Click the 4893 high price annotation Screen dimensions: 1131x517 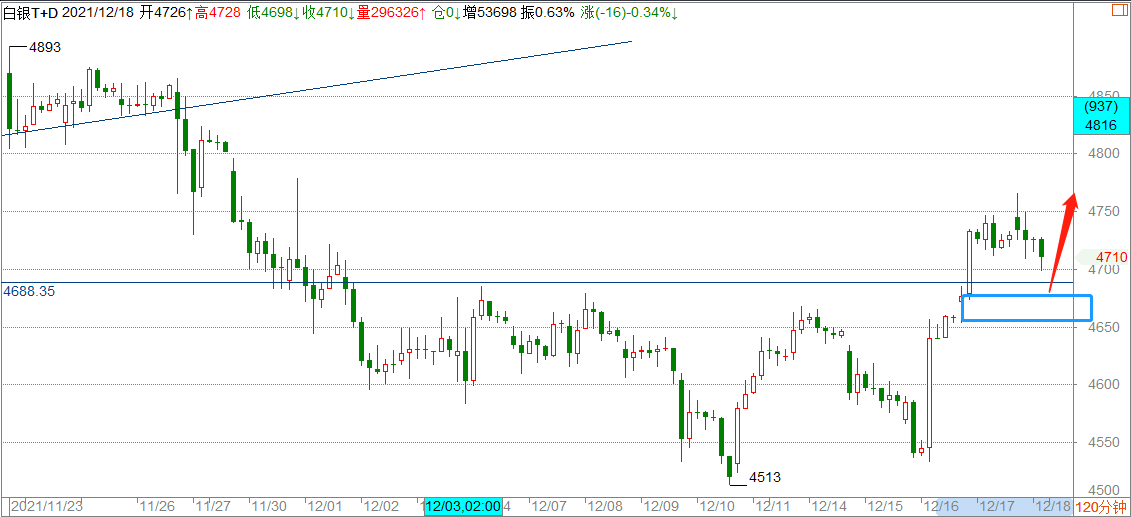45,48
